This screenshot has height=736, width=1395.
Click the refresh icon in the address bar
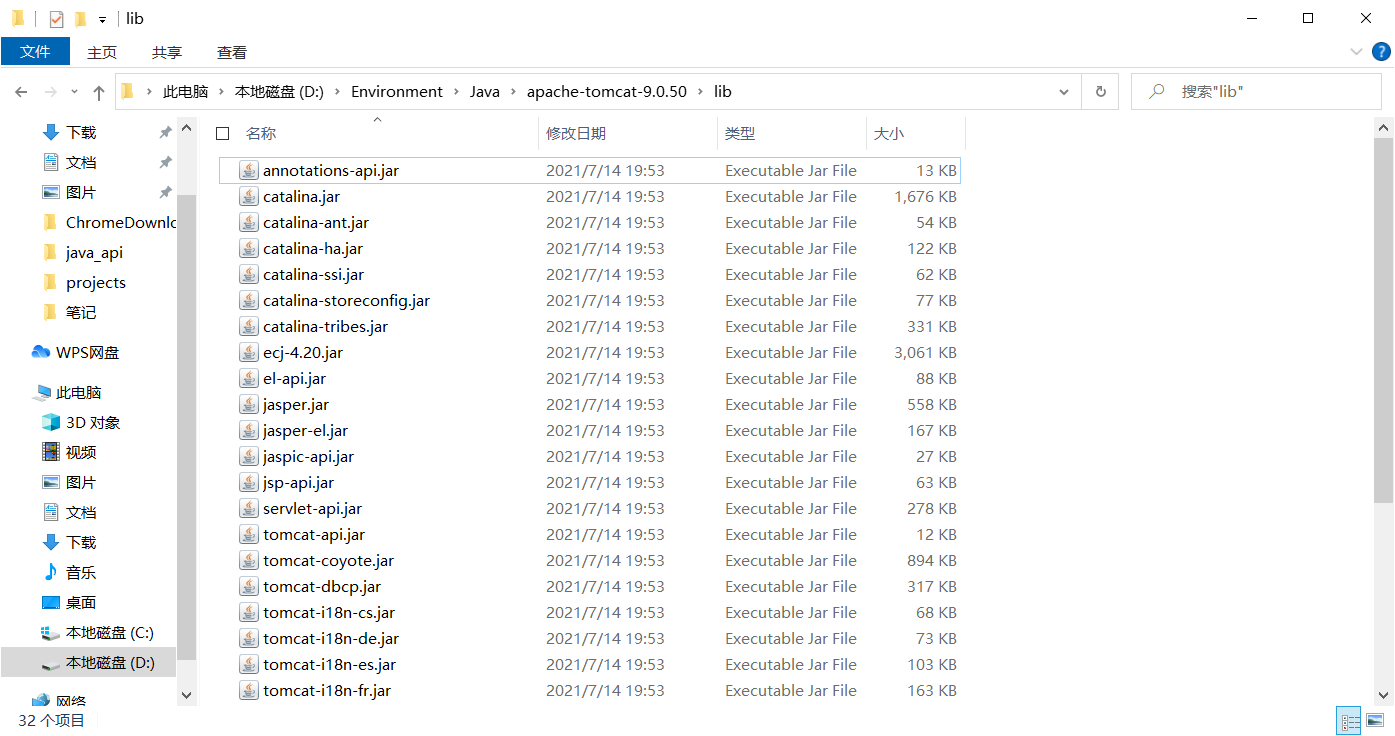[x=1100, y=91]
